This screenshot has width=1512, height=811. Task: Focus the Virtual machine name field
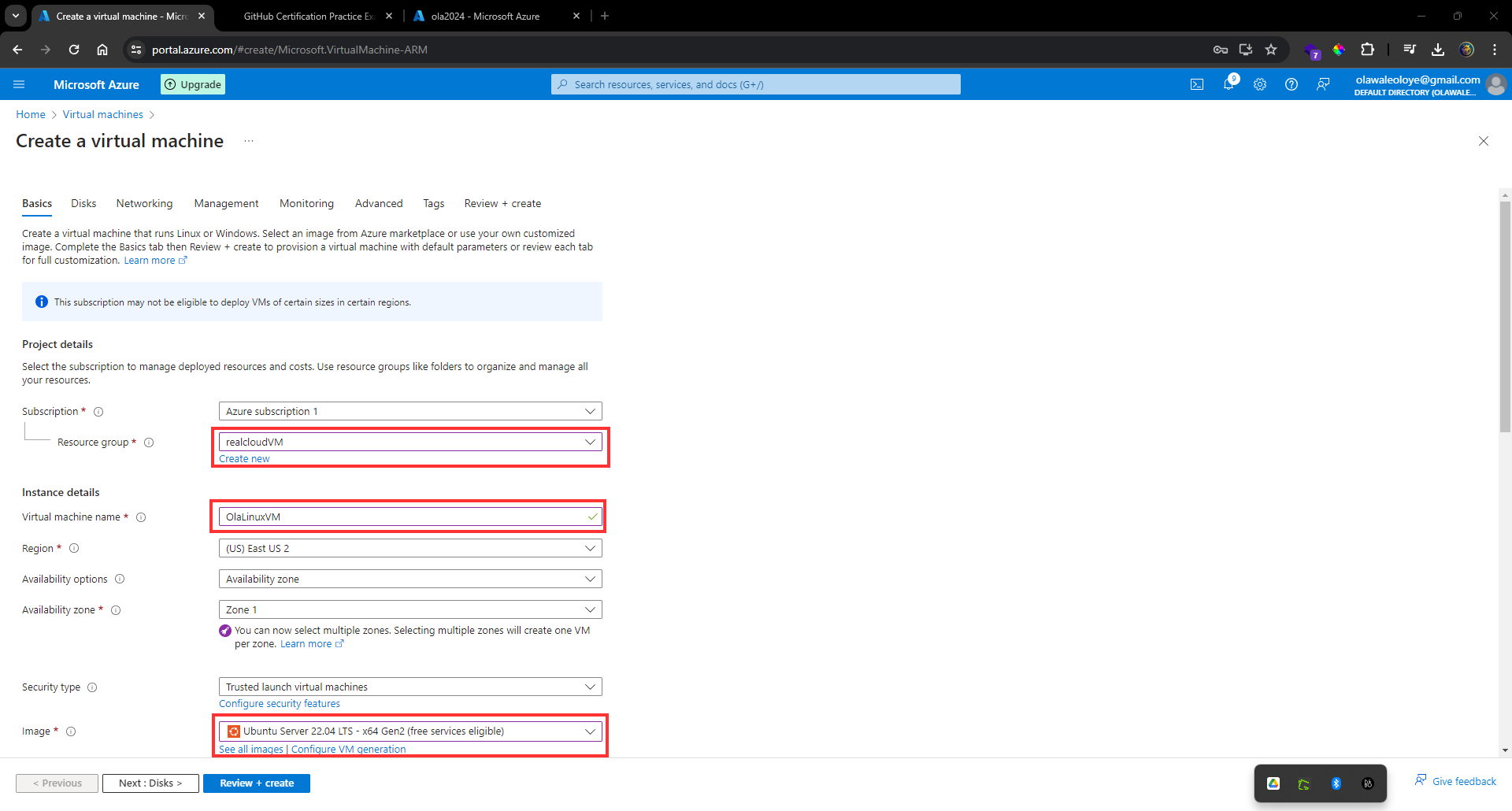tap(410, 517)
